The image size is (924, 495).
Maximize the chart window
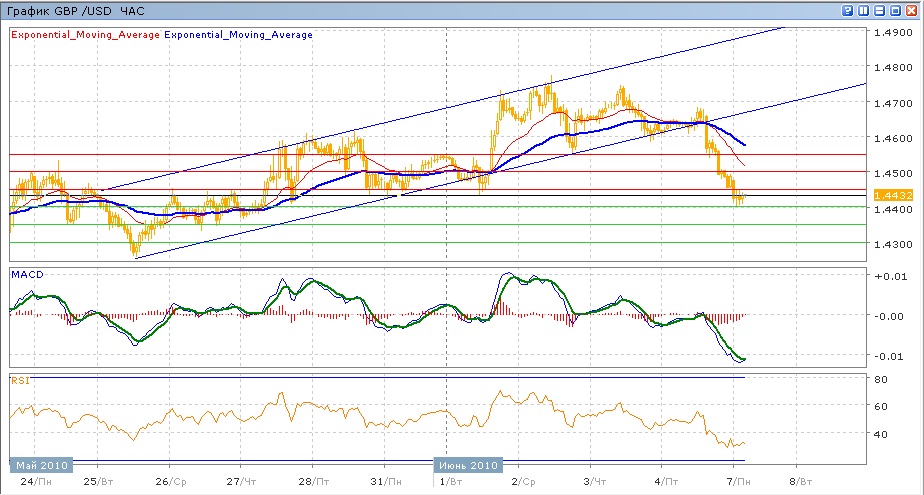pos(896,11)
